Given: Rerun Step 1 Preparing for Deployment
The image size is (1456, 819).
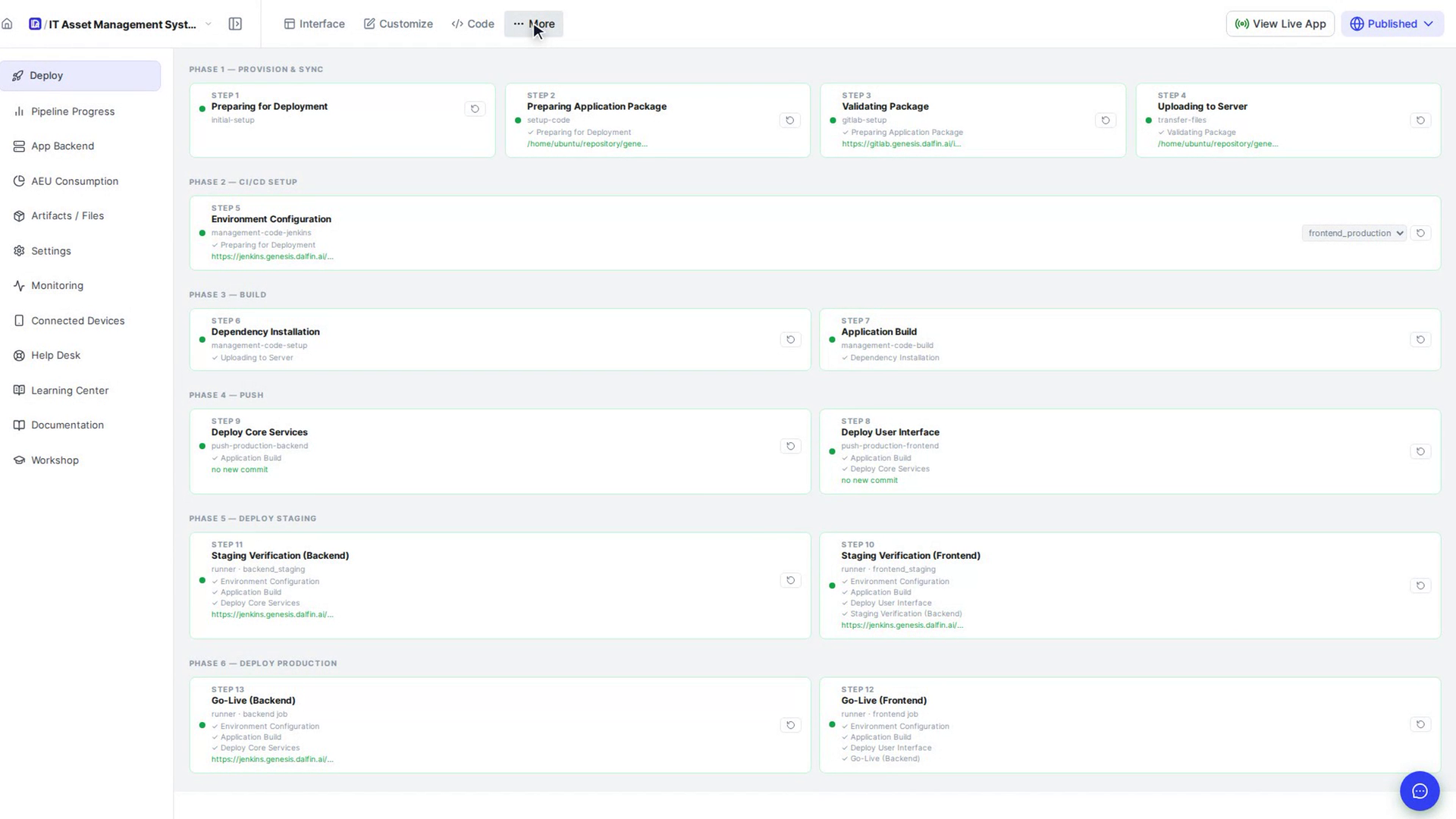Looking at the screenshot, I should [475, 109].
